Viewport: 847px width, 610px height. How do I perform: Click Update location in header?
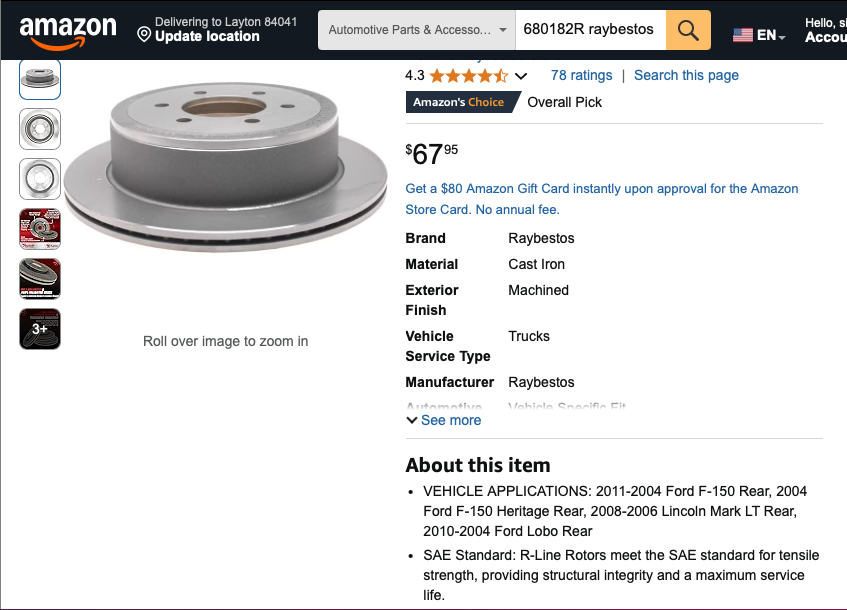(x=207, y=37)
